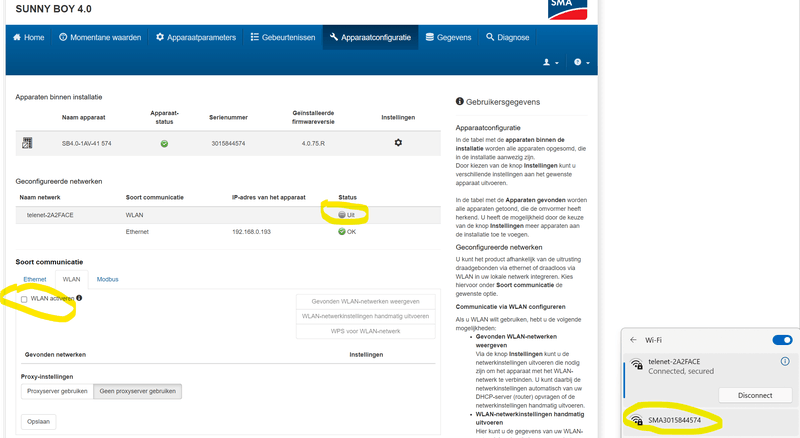The height and width of the screenshot is (438, 800).
Task: Switch to WLAN communication tab
Action: point(71,279)
